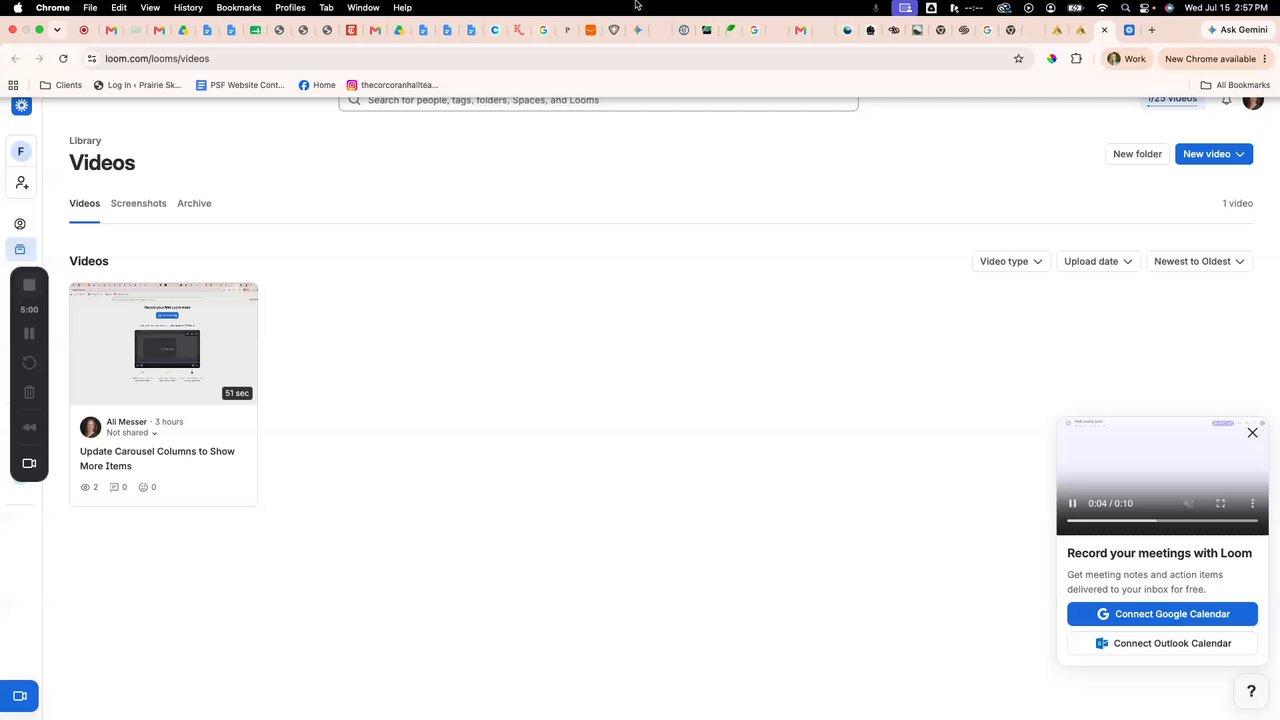This screenshot has height=720, width=1280.
Task: Click the Loom search field
Action: point(598,101)
